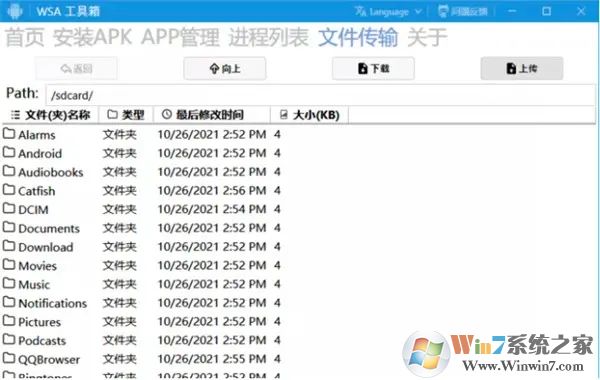600x380 pixels.
Task: Open the 首页 tab
Action: coord(24,38)
